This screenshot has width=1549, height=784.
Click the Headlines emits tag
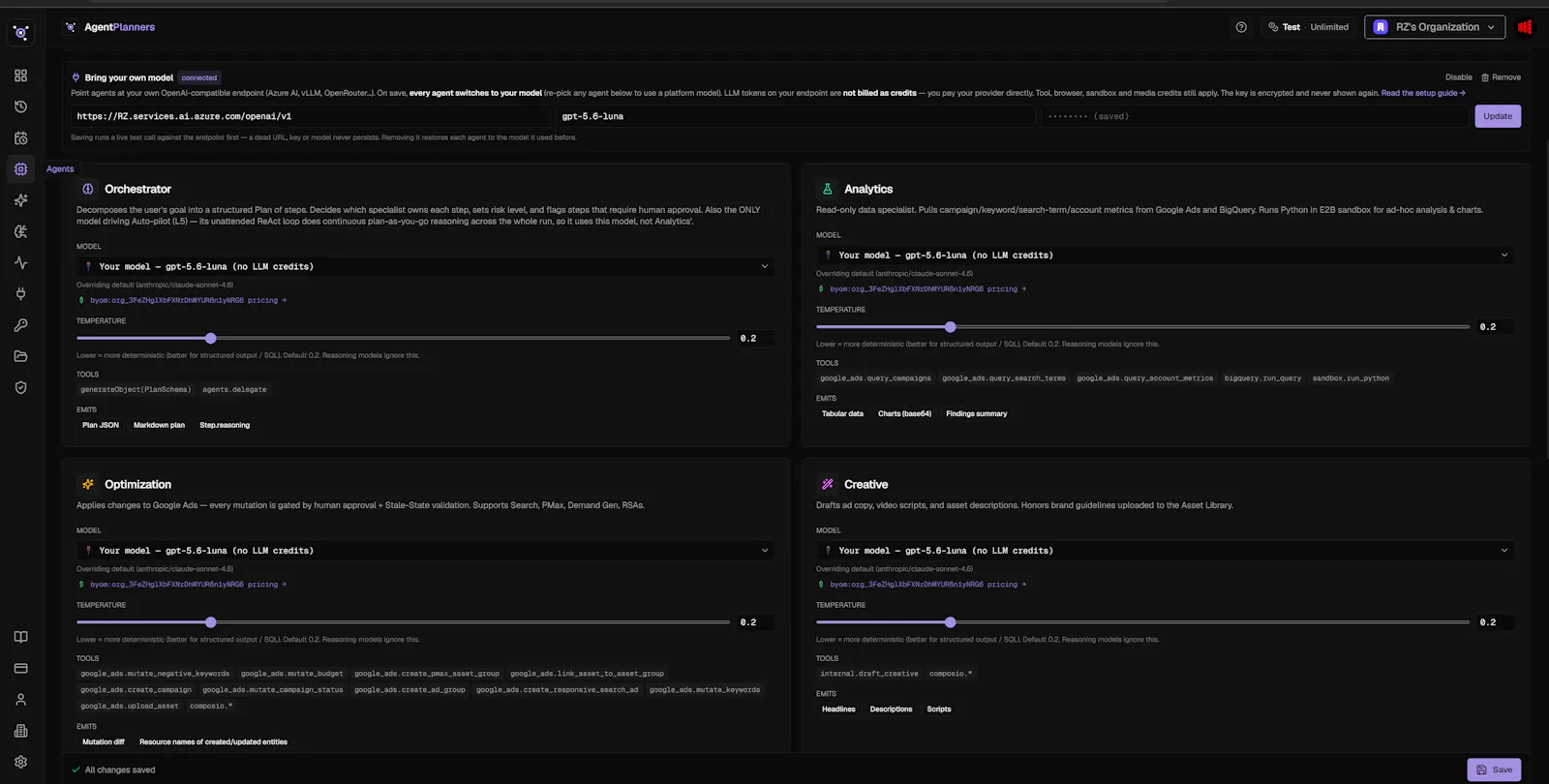(838, 709)
